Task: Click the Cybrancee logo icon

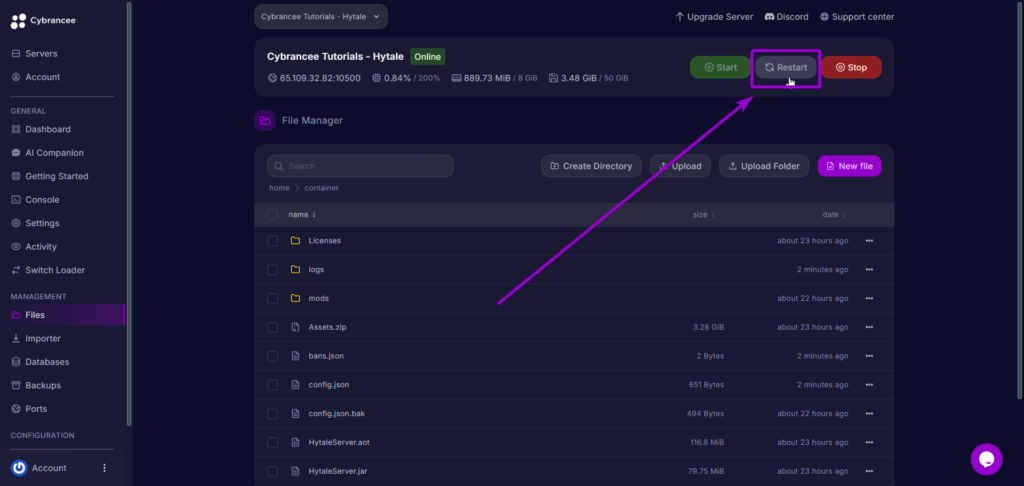Action: pos(18,21)
